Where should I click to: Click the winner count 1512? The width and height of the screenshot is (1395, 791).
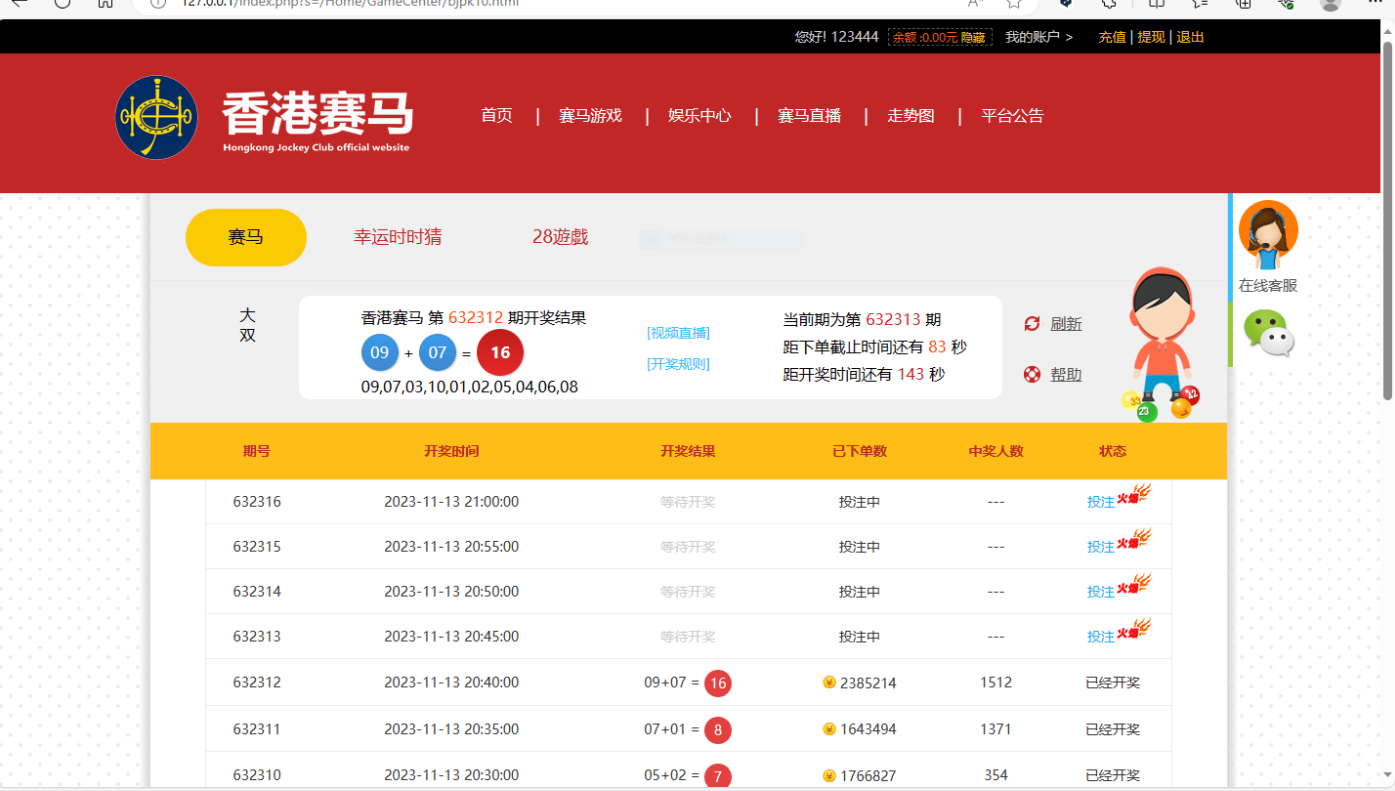[x=996, y=683]
